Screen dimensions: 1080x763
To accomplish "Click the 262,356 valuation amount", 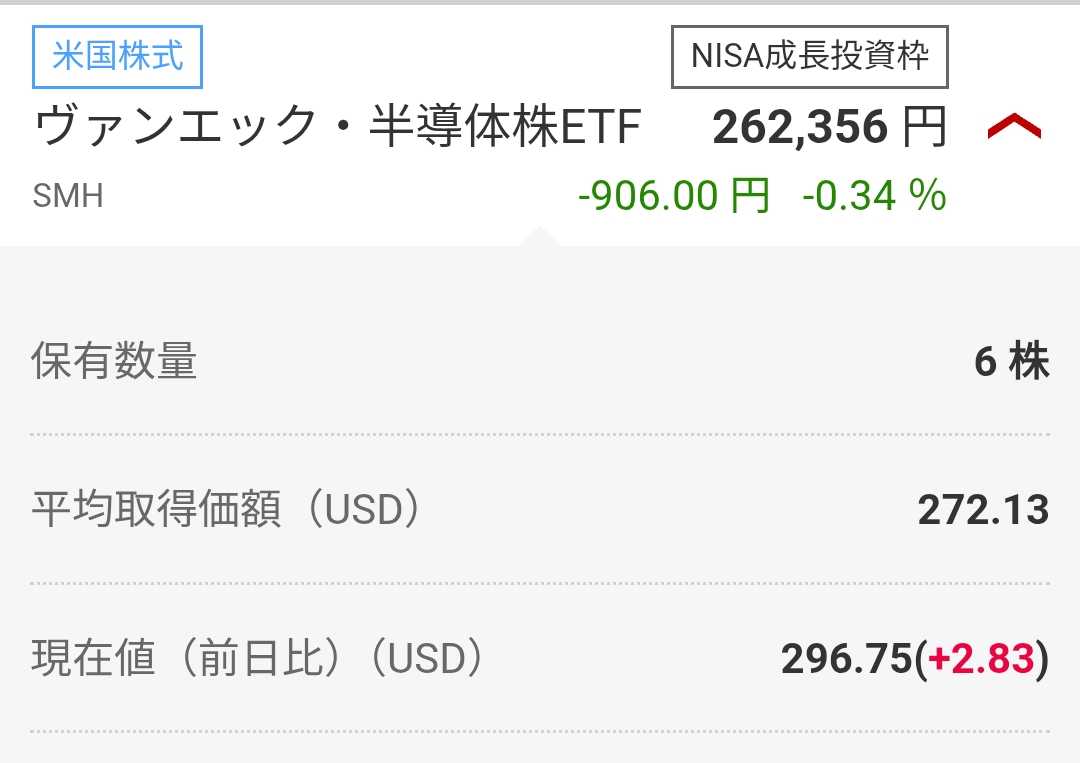I will (x=800, y=128).
